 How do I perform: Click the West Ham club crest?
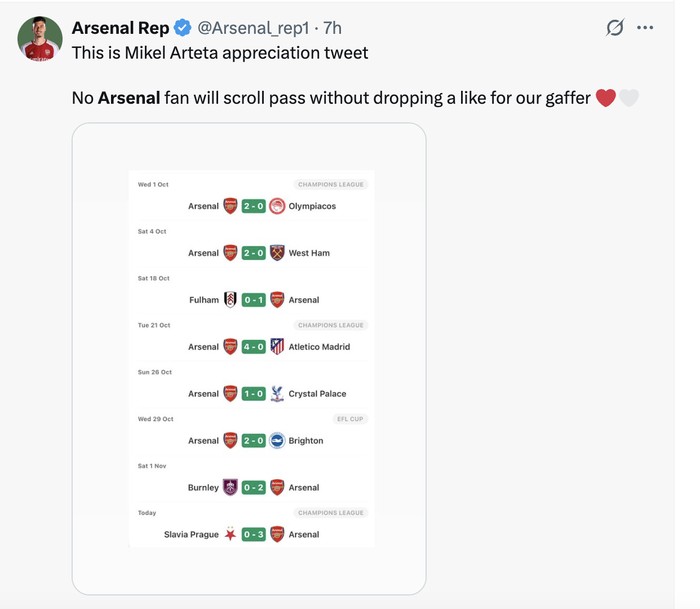pos(277,253)
